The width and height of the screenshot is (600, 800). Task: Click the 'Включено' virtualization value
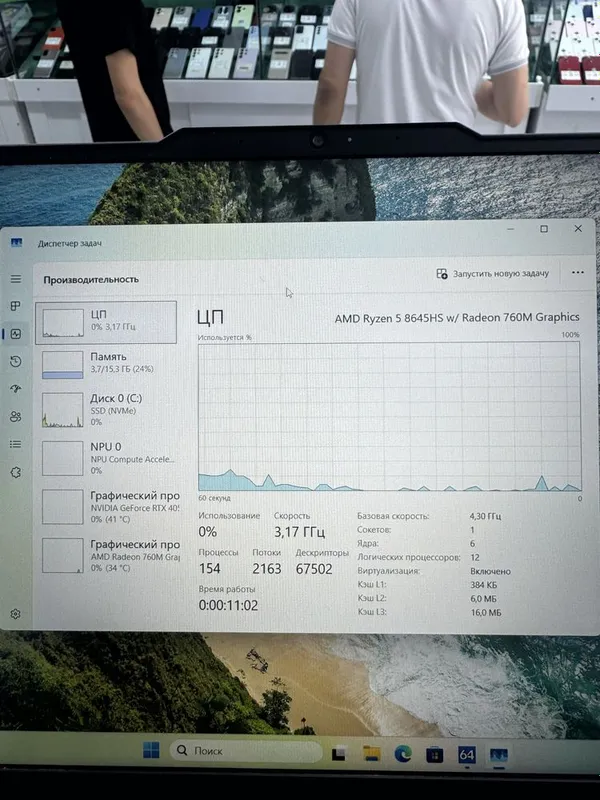pos(490,571)
